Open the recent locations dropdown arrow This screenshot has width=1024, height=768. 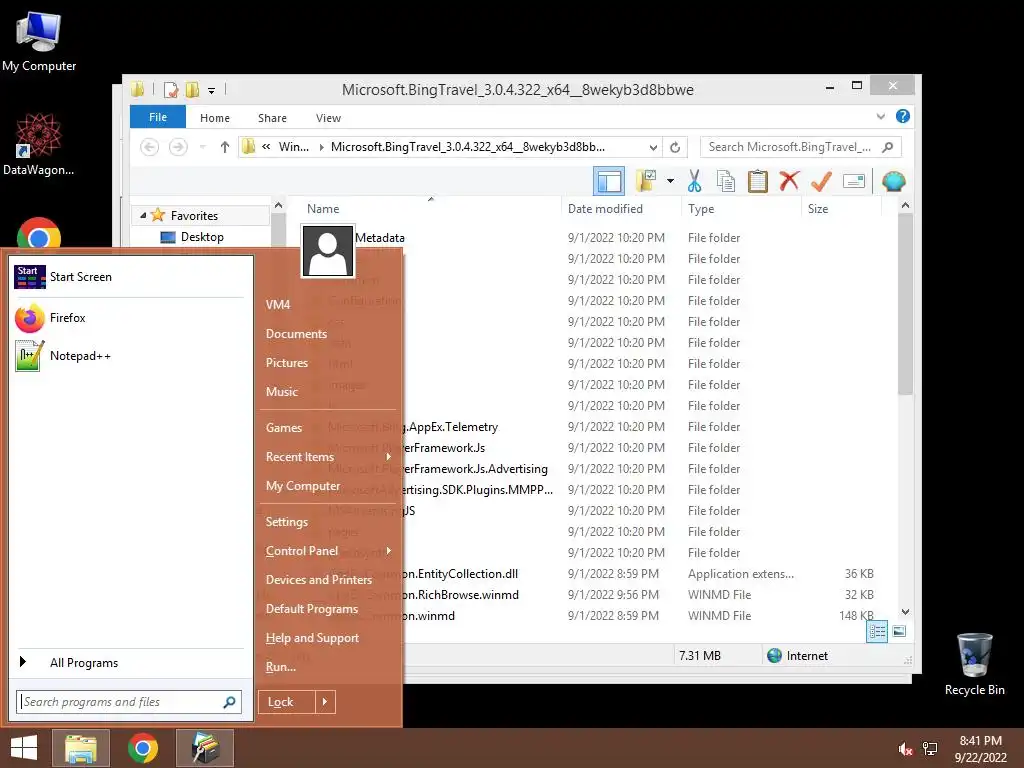[x=202, y=147]
